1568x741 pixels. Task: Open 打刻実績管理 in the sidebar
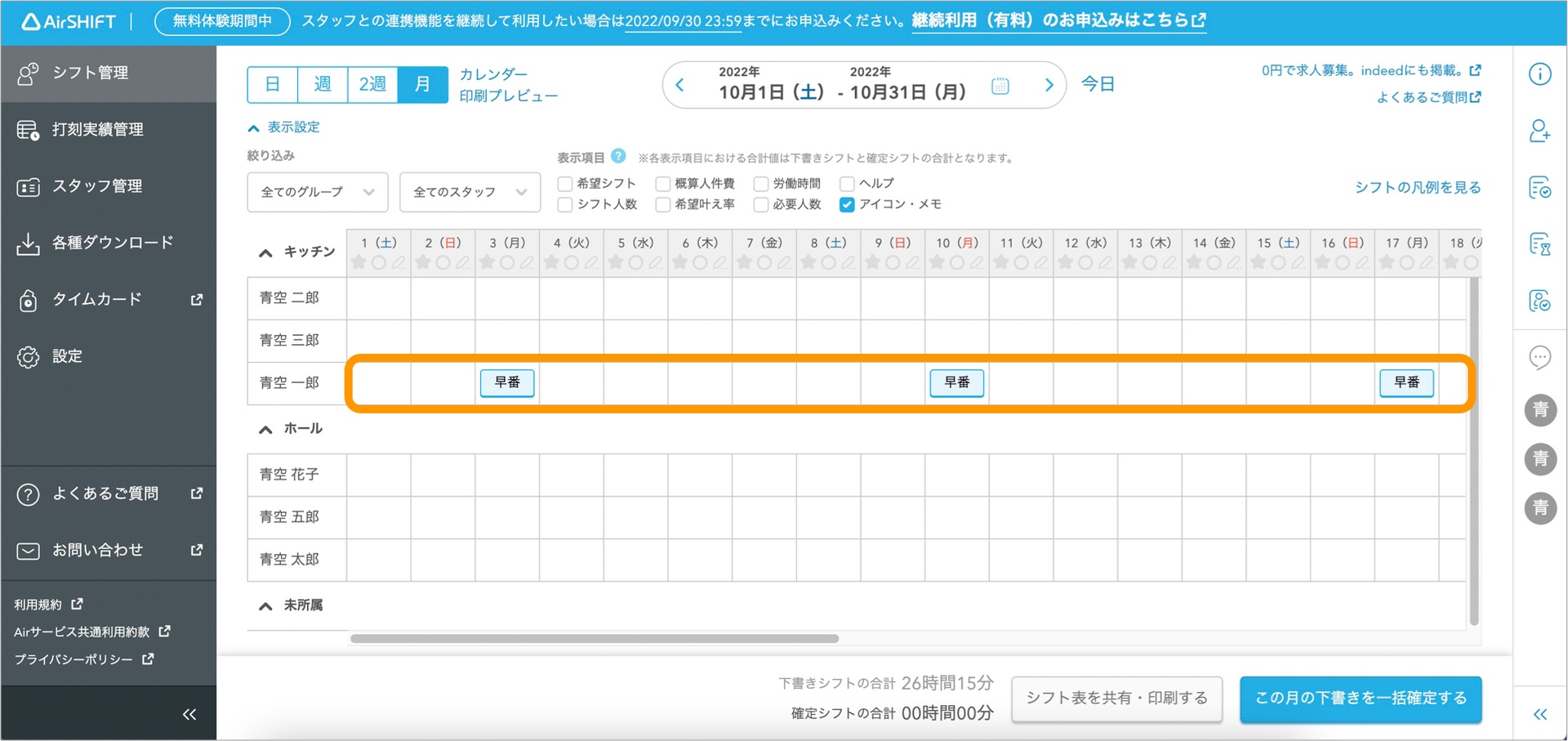tap(98, 129)
